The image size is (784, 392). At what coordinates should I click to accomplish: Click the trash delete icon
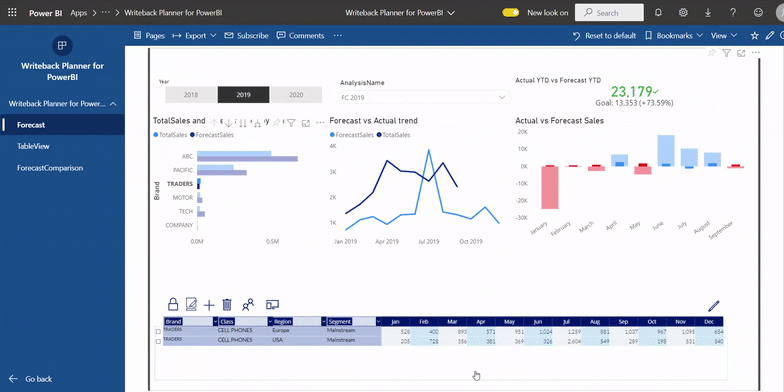click(x=227, y=304)
